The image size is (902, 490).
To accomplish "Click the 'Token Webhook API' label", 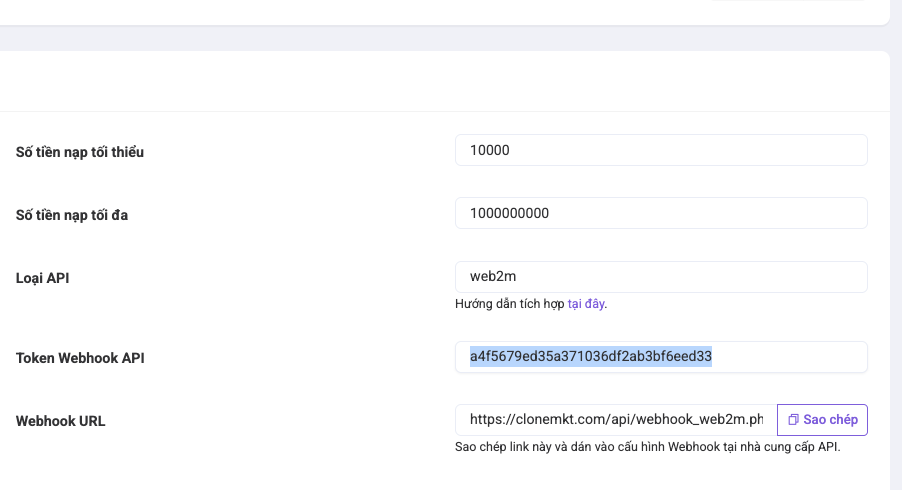I will [80, 358].
